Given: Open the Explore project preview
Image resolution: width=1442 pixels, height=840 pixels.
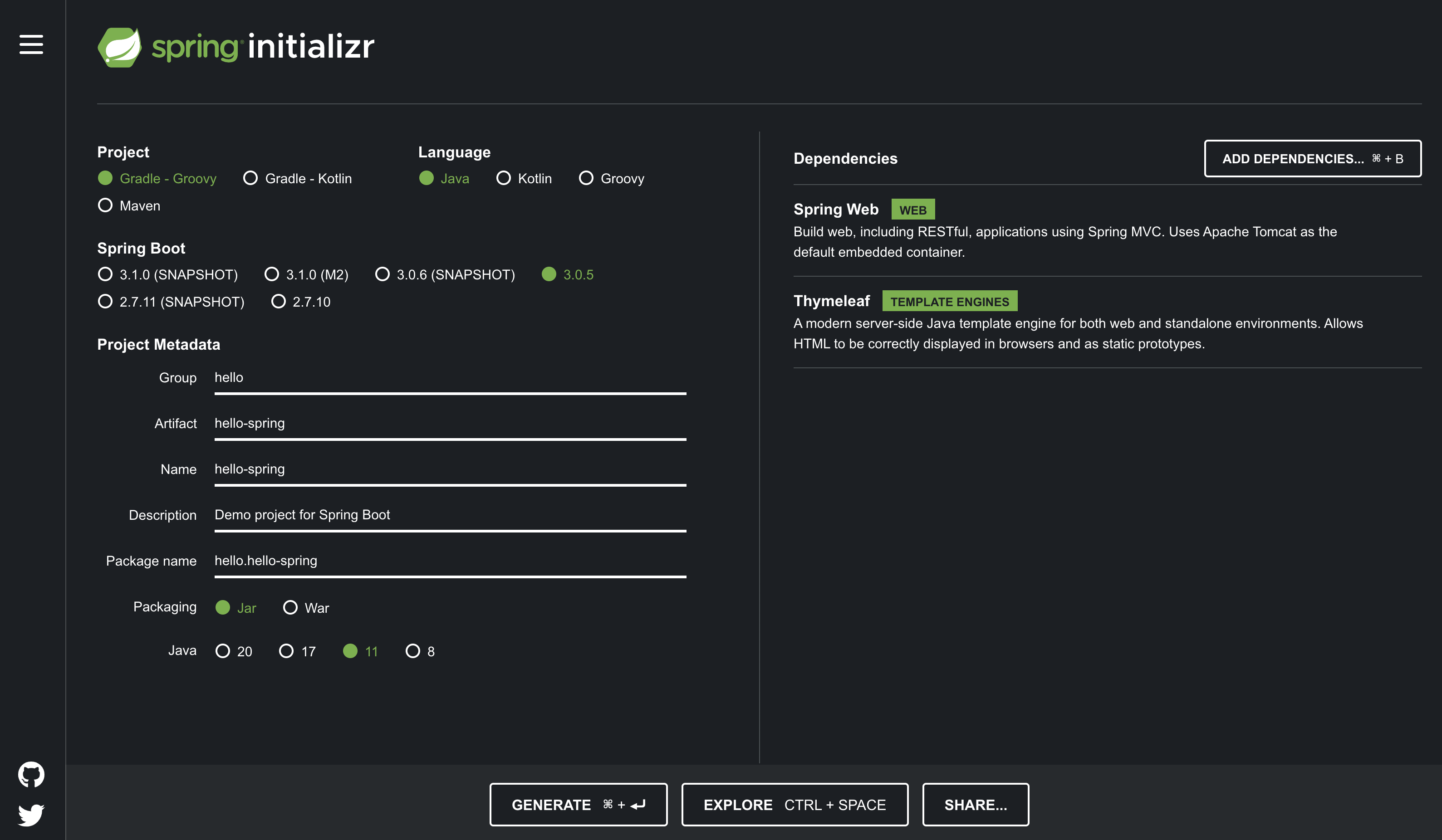Looking at the screenshot, I should [x=794, y=805].
